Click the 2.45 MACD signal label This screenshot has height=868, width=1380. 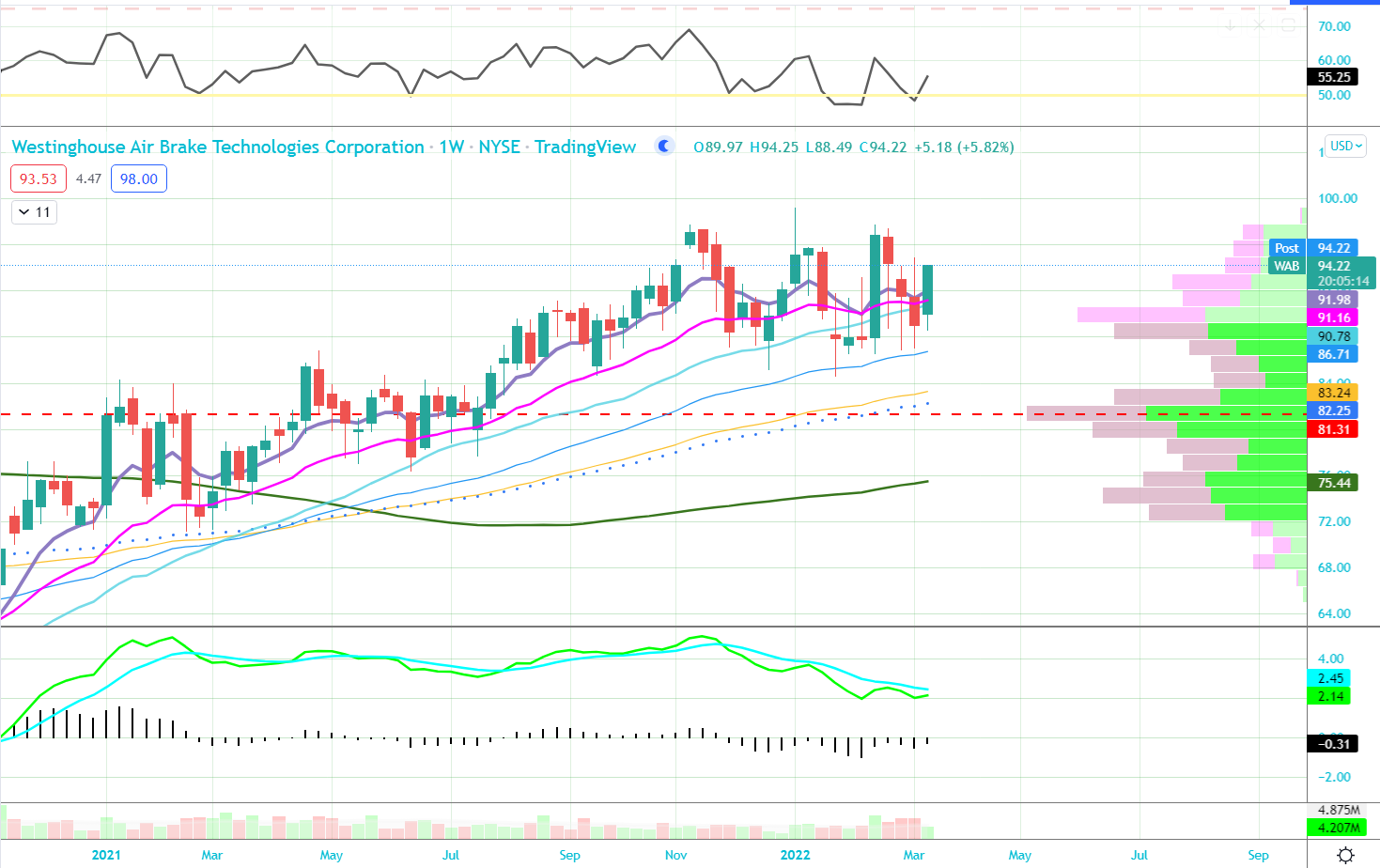pos(1329,678)
